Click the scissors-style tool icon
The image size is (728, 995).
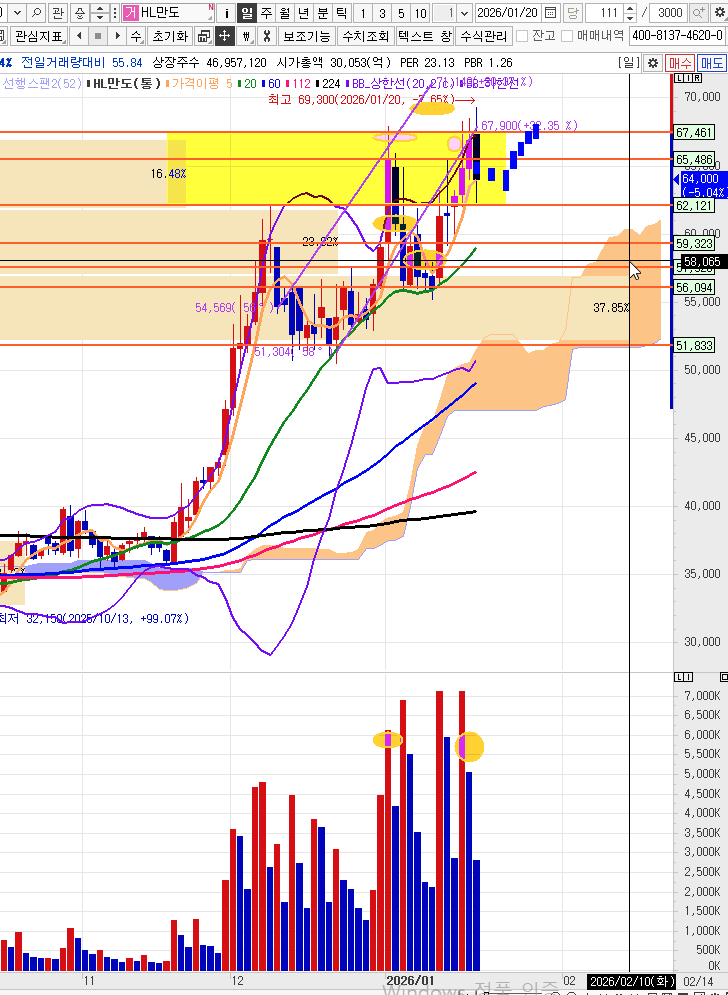[266, 36]
